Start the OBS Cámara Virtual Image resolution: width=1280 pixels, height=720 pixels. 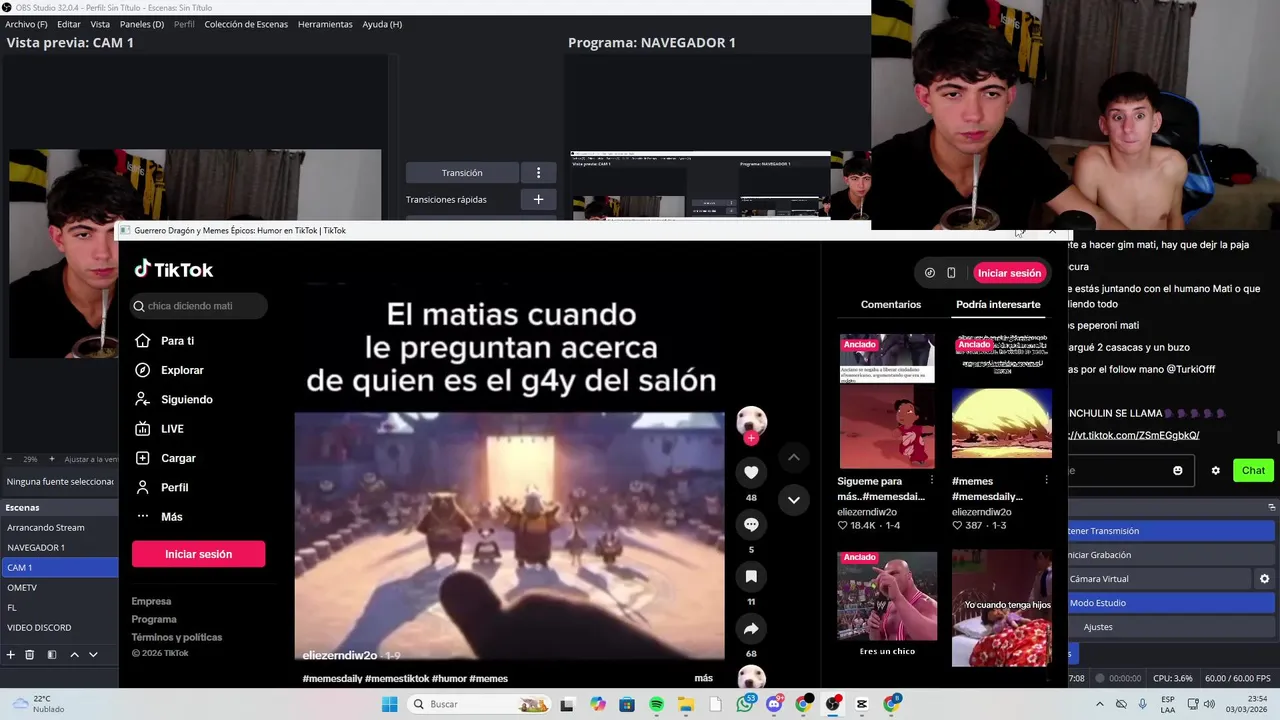1159,579
